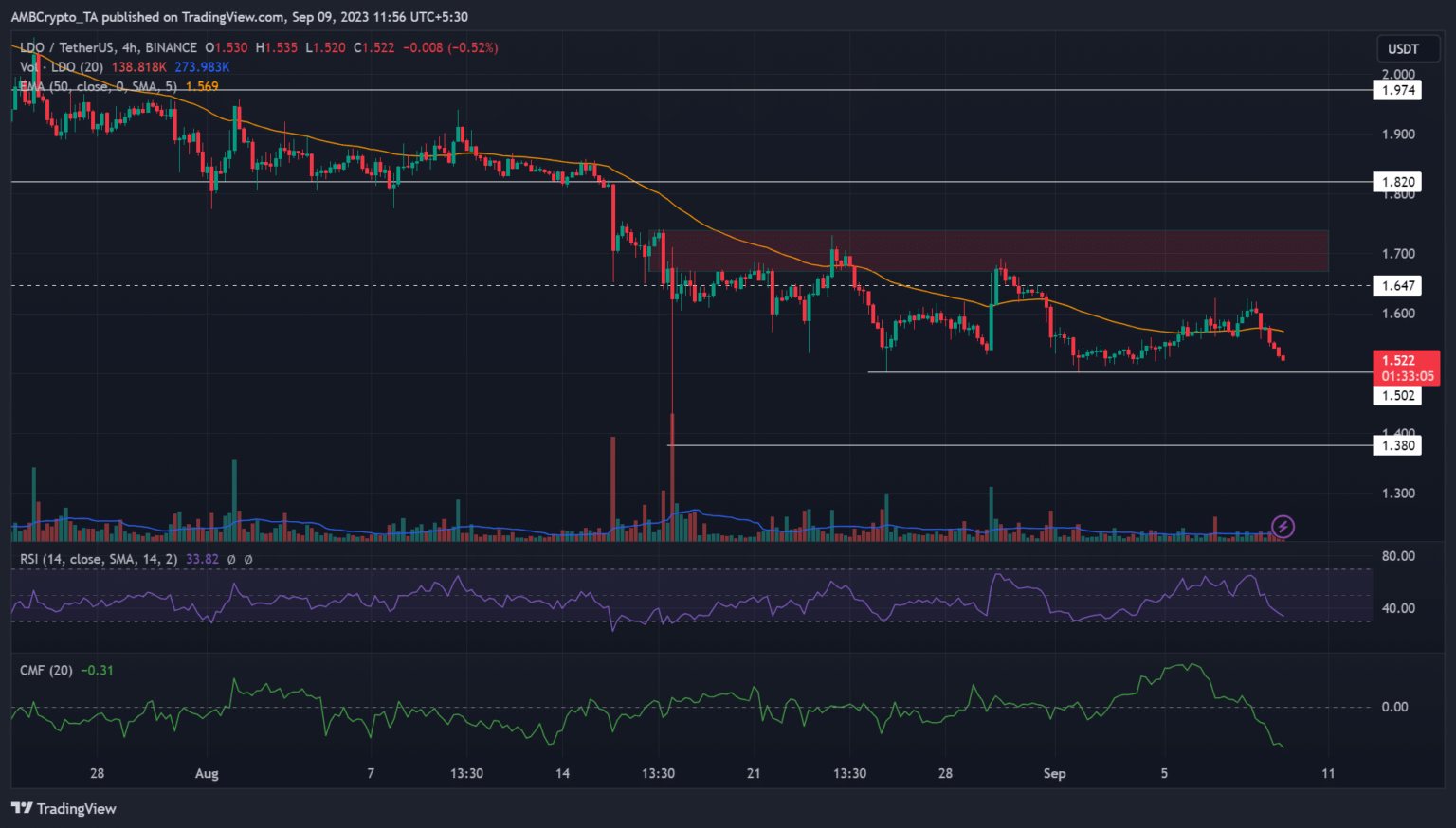Click the Aug label on time axis
Image resolution: width=1456 pixels, height=828 pixels.
[207, 773]
